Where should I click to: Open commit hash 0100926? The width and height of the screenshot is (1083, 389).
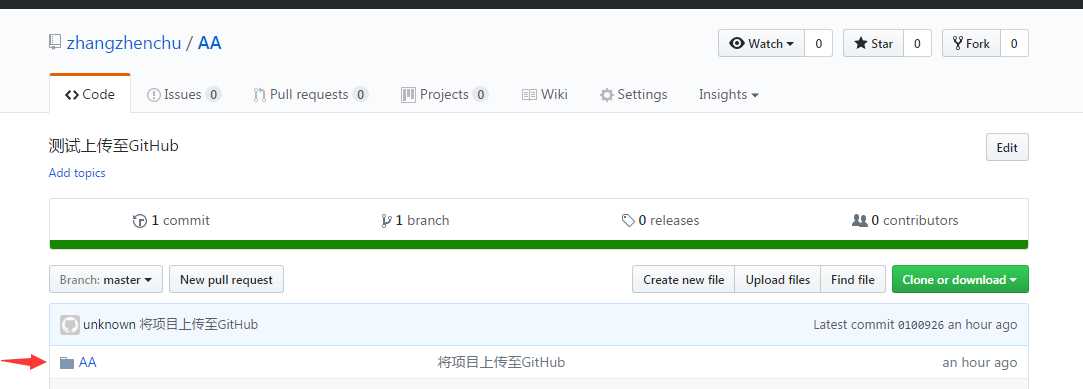[921, 325]
